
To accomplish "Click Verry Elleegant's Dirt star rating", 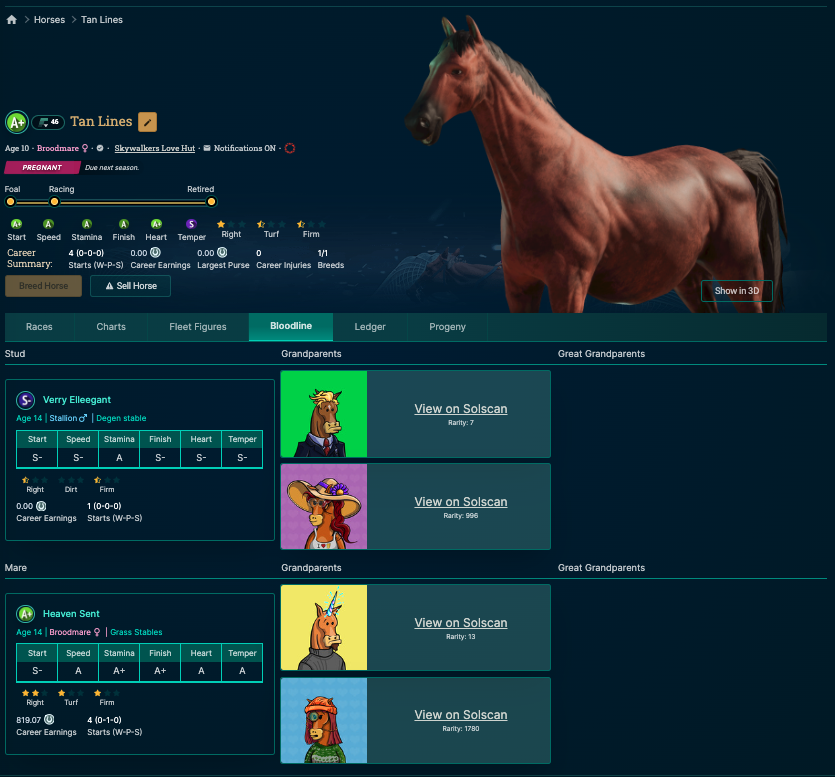I will click(71, 480).
